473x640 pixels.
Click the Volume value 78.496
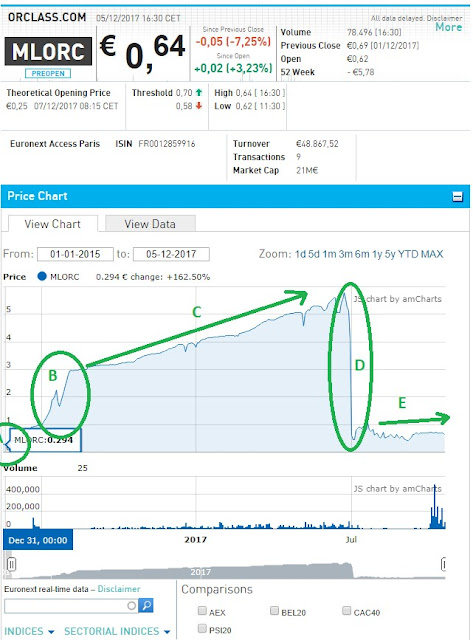tap(359, 32)
